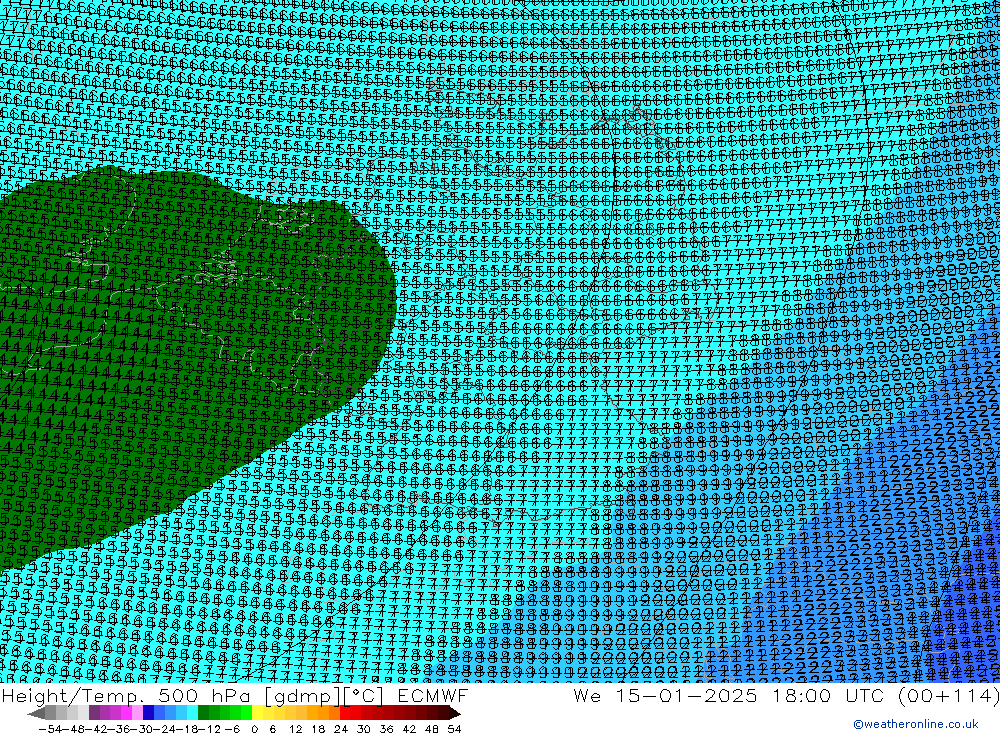Click the ECMWF model label

432,695
